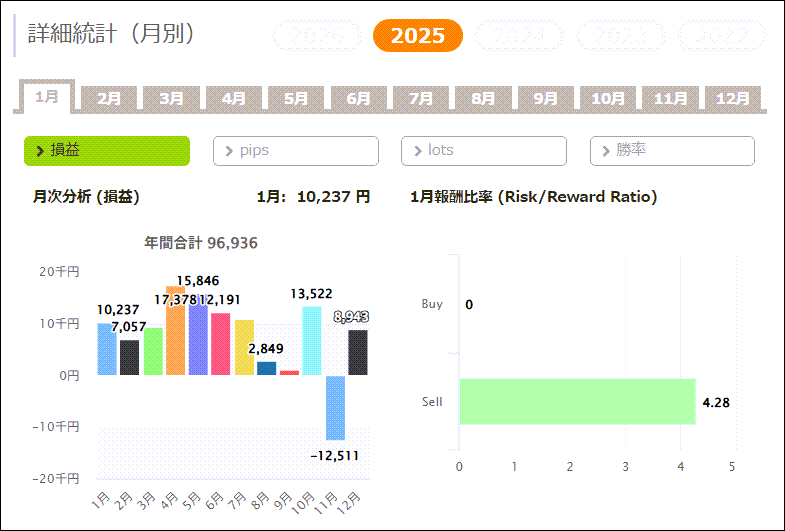This screenshot has height=531, width=785.
Task: Click the orange April bar in chart
Action: [x=176, y=345]
